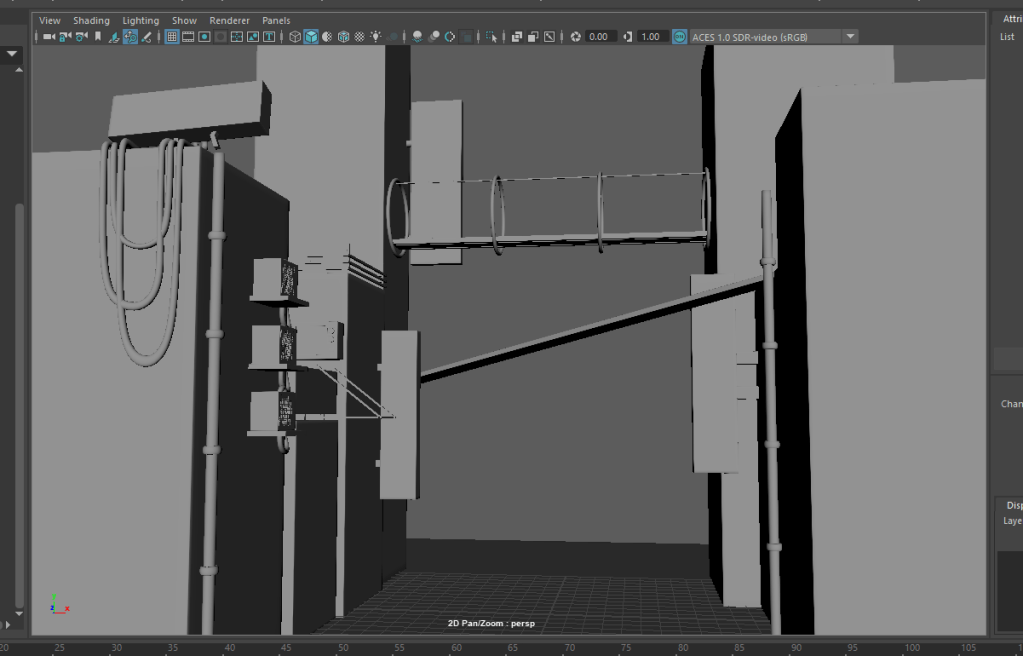Click the Gamma value field showing 1.00
This screenshot has width=1023, height=656.
pos(651,37)
